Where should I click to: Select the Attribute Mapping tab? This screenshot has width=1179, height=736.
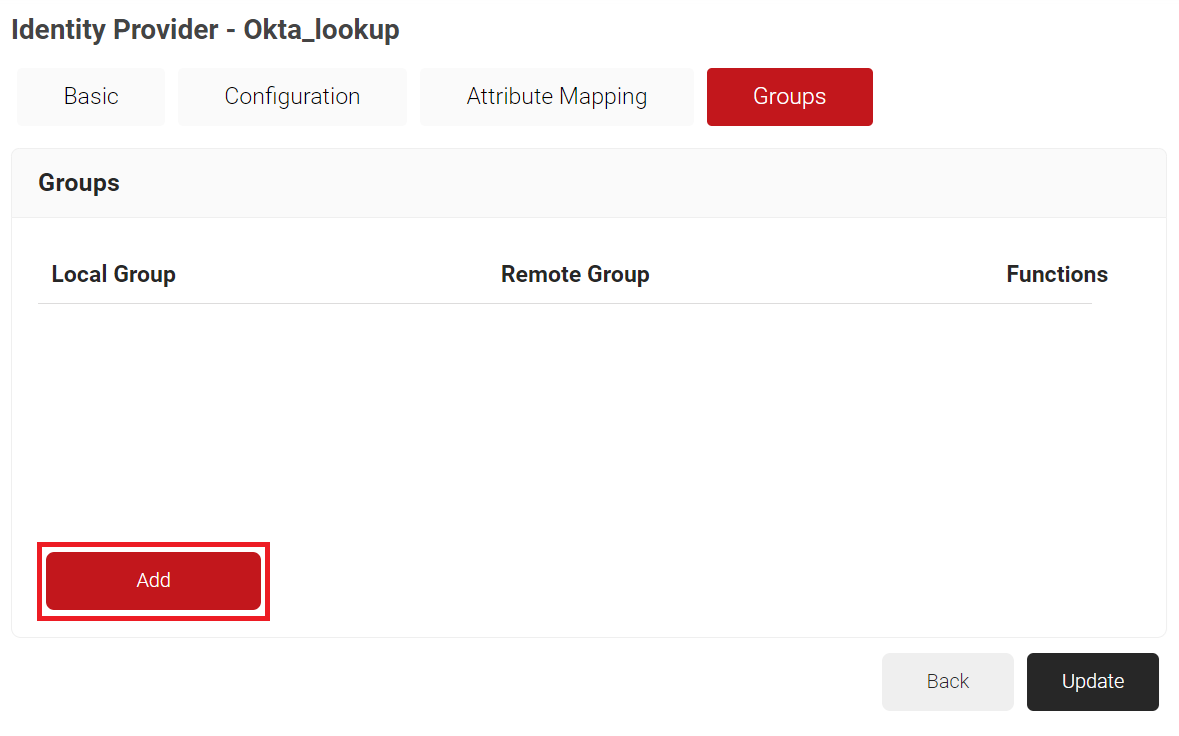[x=556, y=97]
